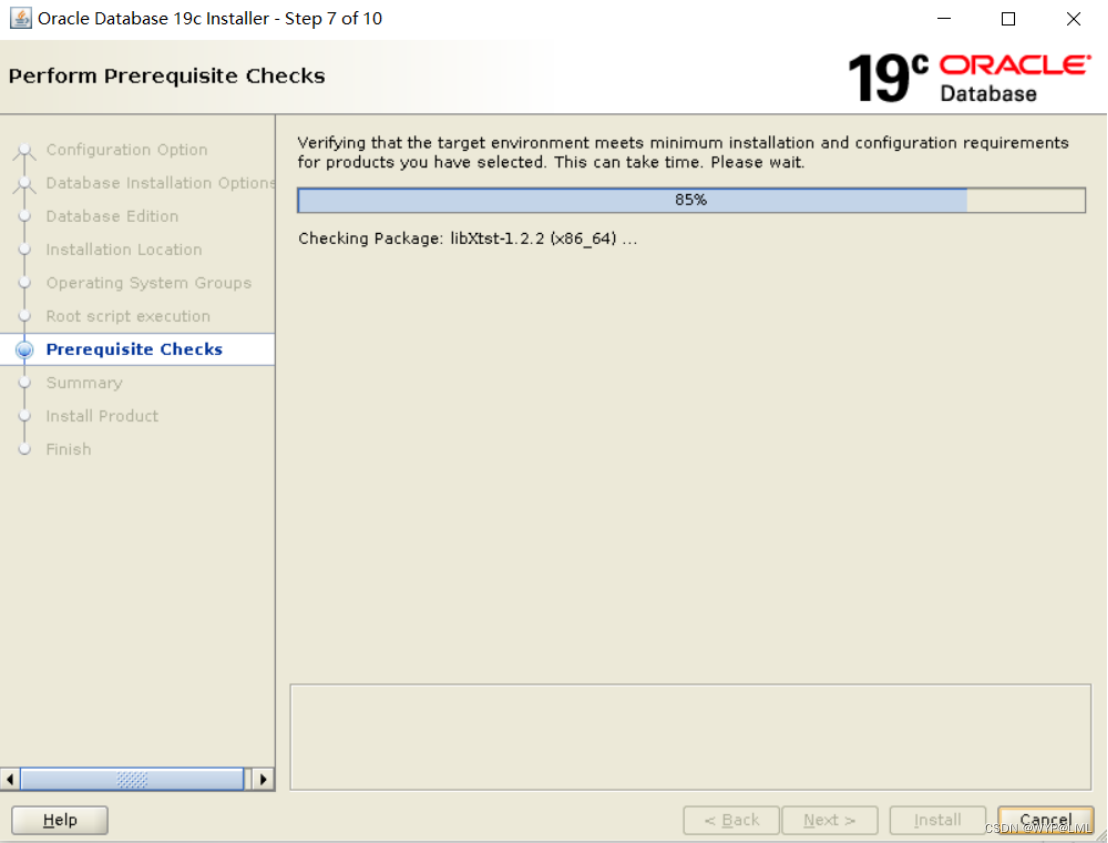Image resolution: width=1108 pixels, height=843 pixels.
Task: Click the Perform Prerequisite Checks heading
Action: tap(167, 76)
